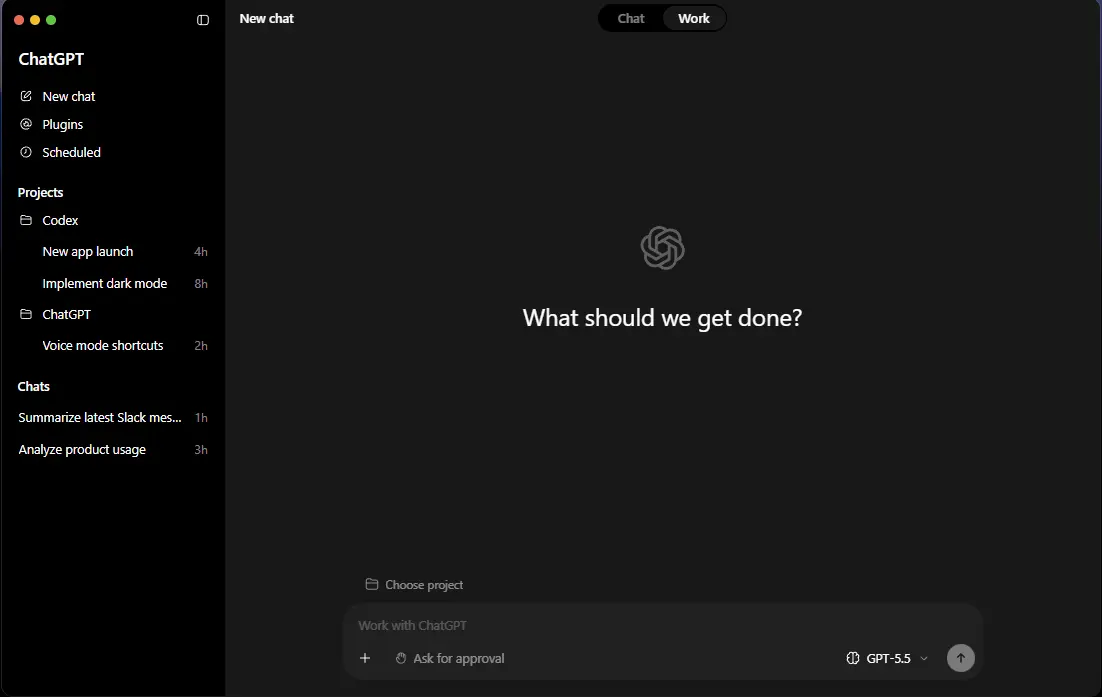1102x697 pixels.
Task: Click the What should we get done heading
Action: click(662, 318)
